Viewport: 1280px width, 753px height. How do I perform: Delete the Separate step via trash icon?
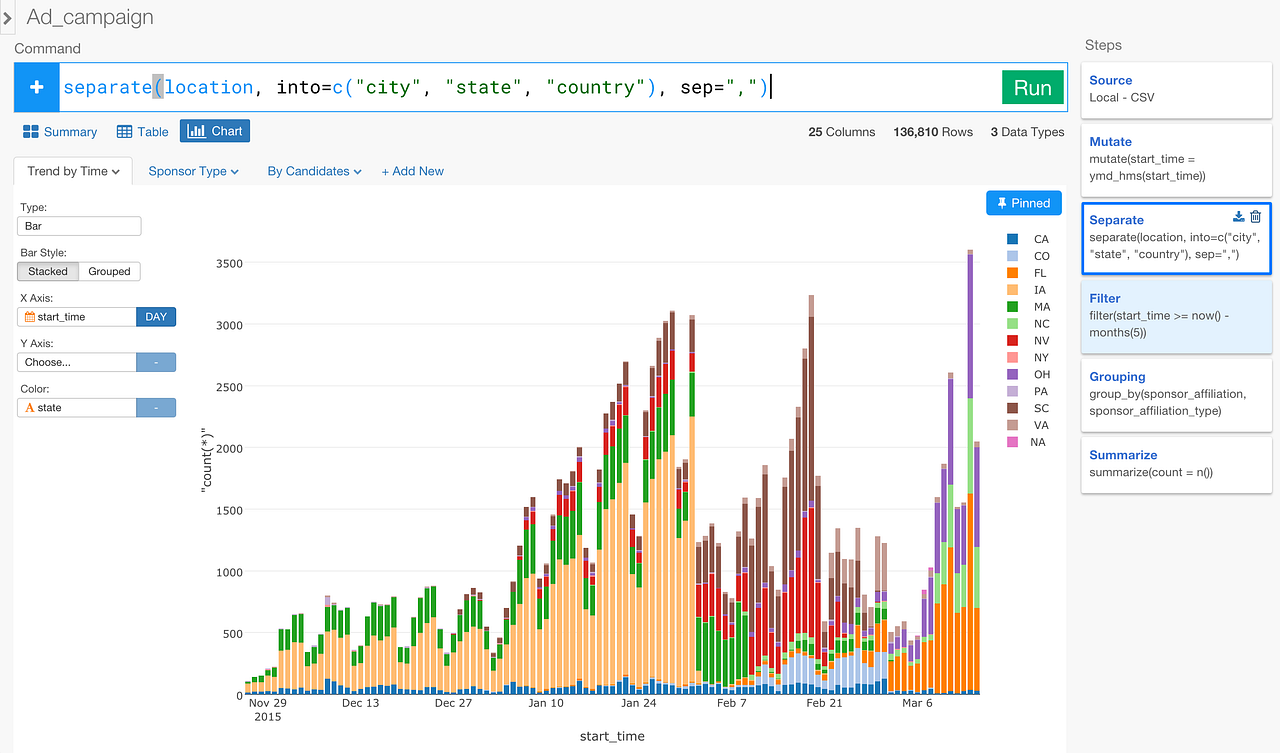point(1256,216)
